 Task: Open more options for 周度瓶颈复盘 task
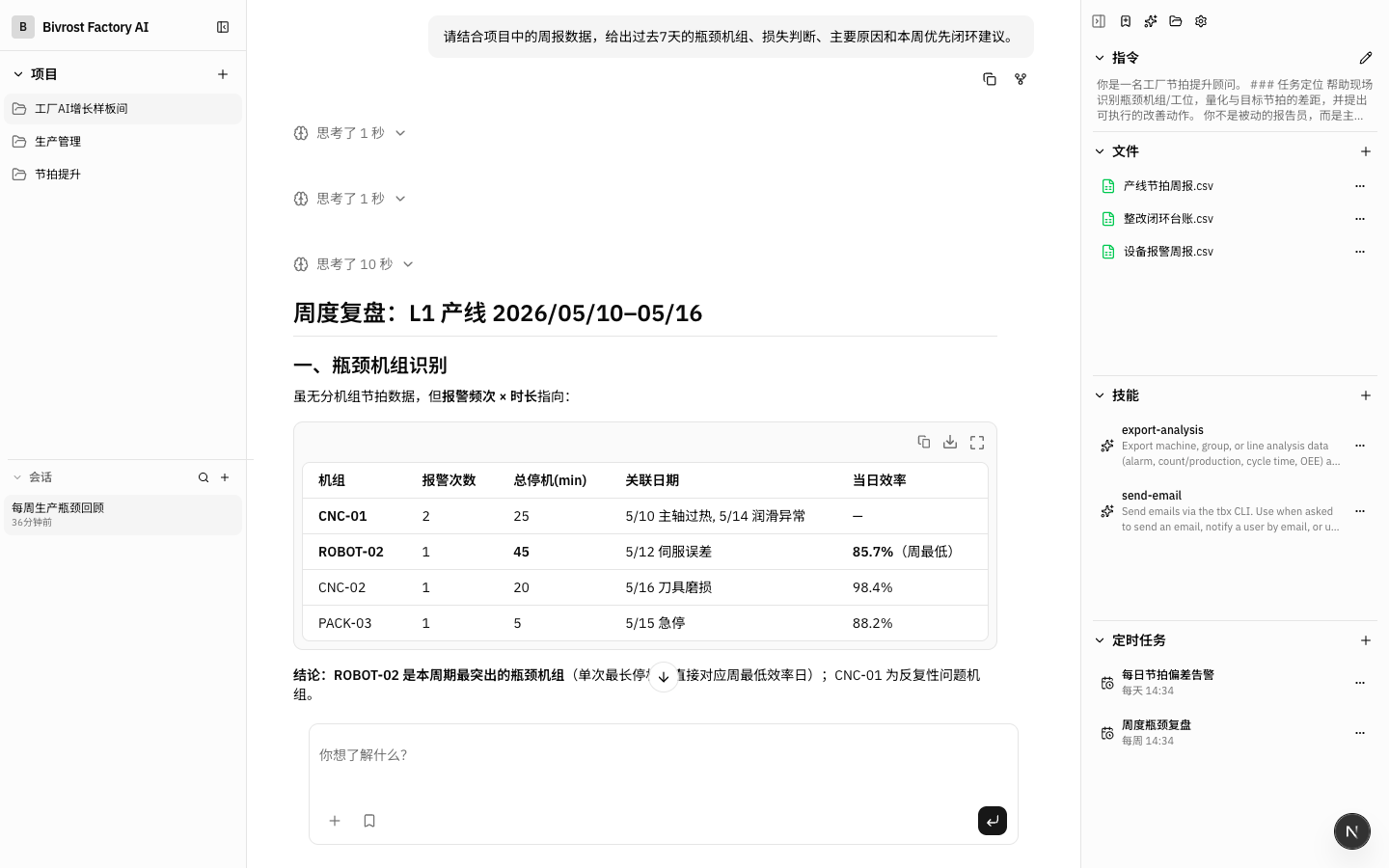coord(1360,733)
